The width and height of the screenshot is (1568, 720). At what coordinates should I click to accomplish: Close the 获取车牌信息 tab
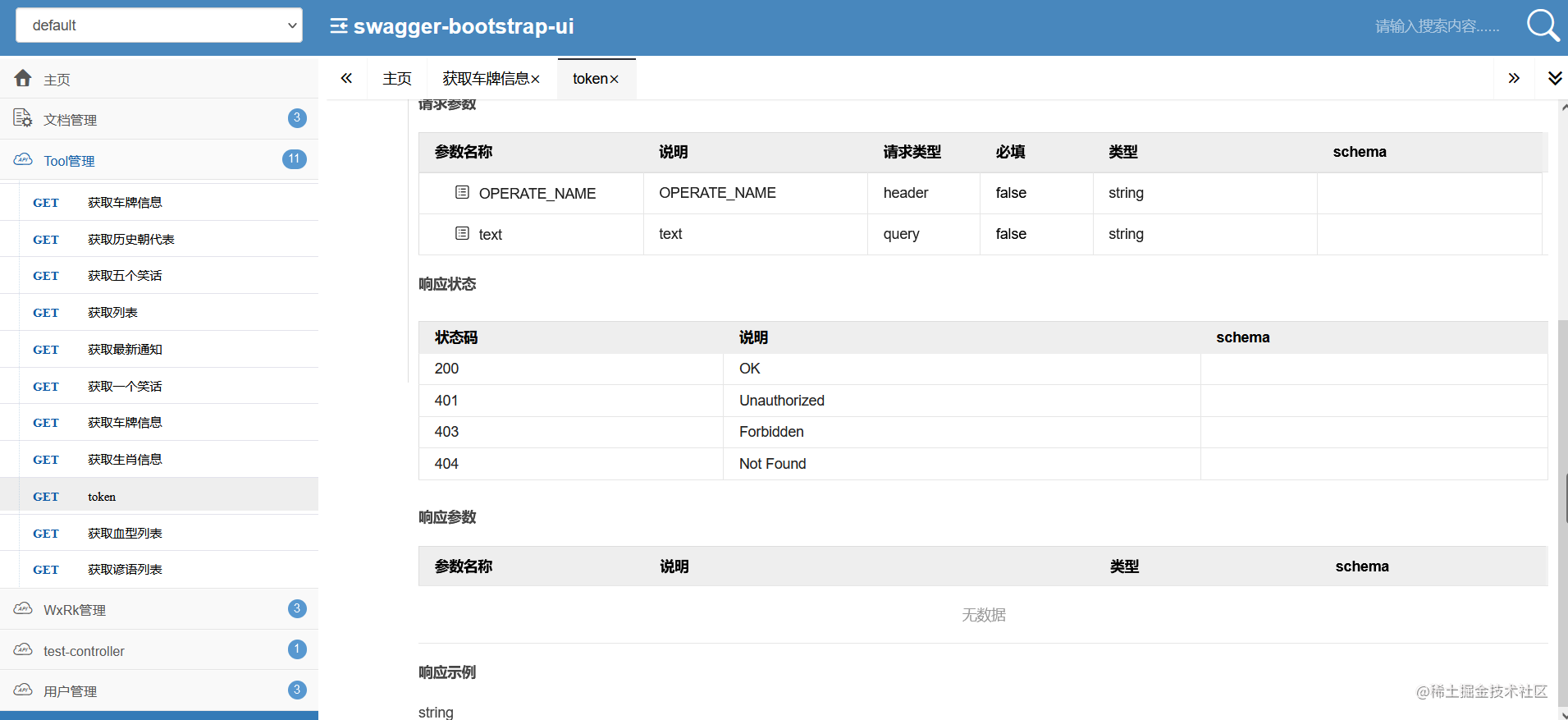click(x=535, y=79)
